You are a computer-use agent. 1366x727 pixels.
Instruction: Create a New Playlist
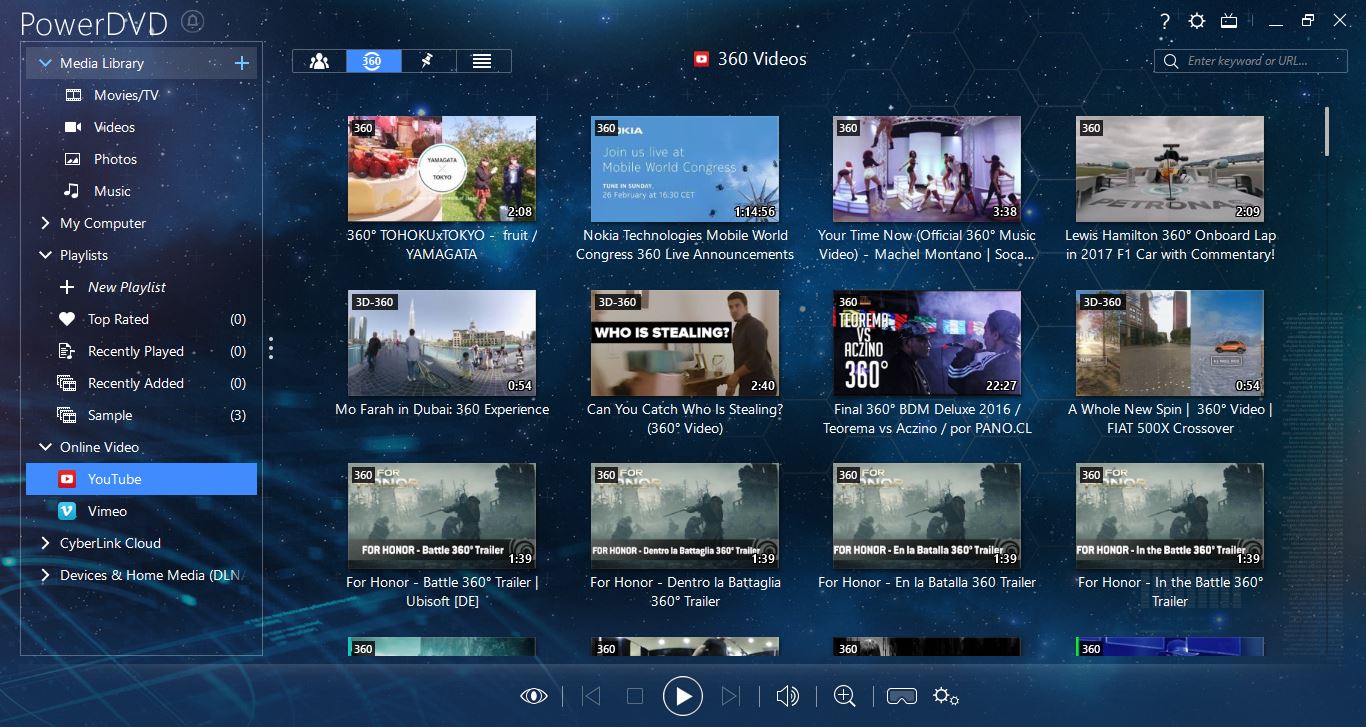126,287
